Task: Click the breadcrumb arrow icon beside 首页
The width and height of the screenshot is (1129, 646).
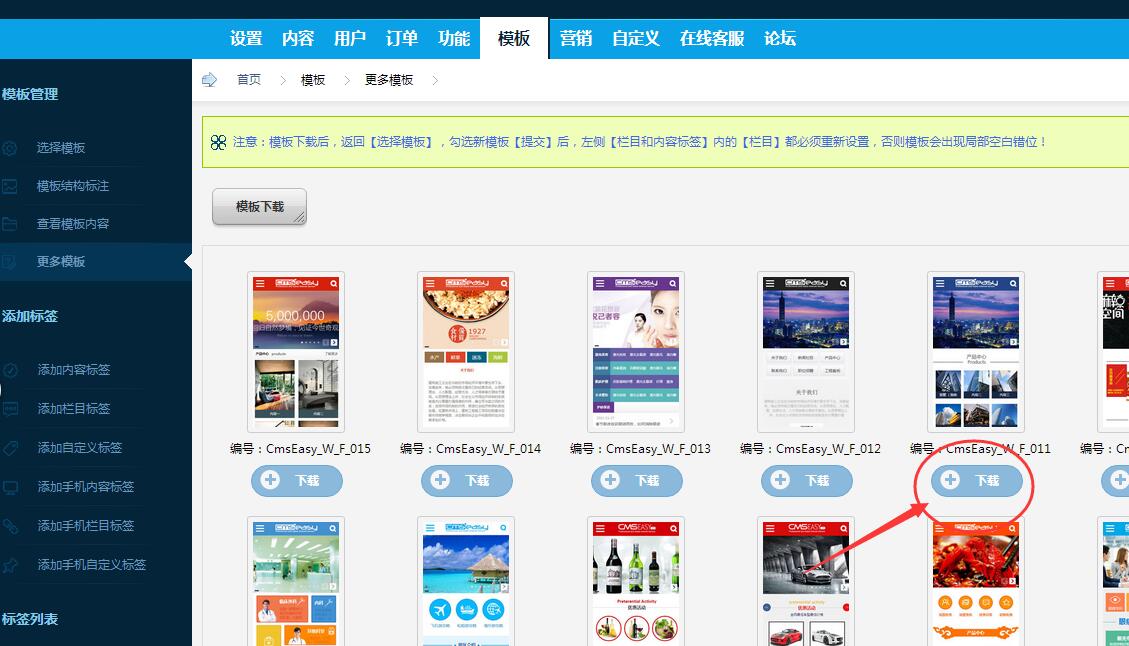Action: (210, 80)
